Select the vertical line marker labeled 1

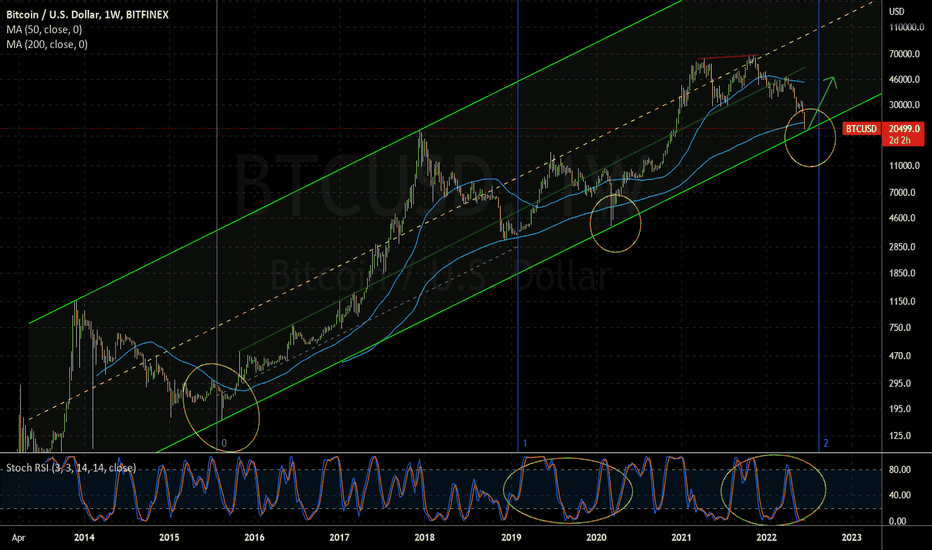pyautogui.click(x=518, y=226)
